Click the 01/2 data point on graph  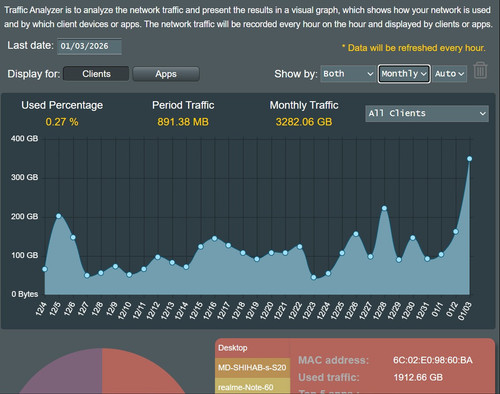(x=456, y=231)
